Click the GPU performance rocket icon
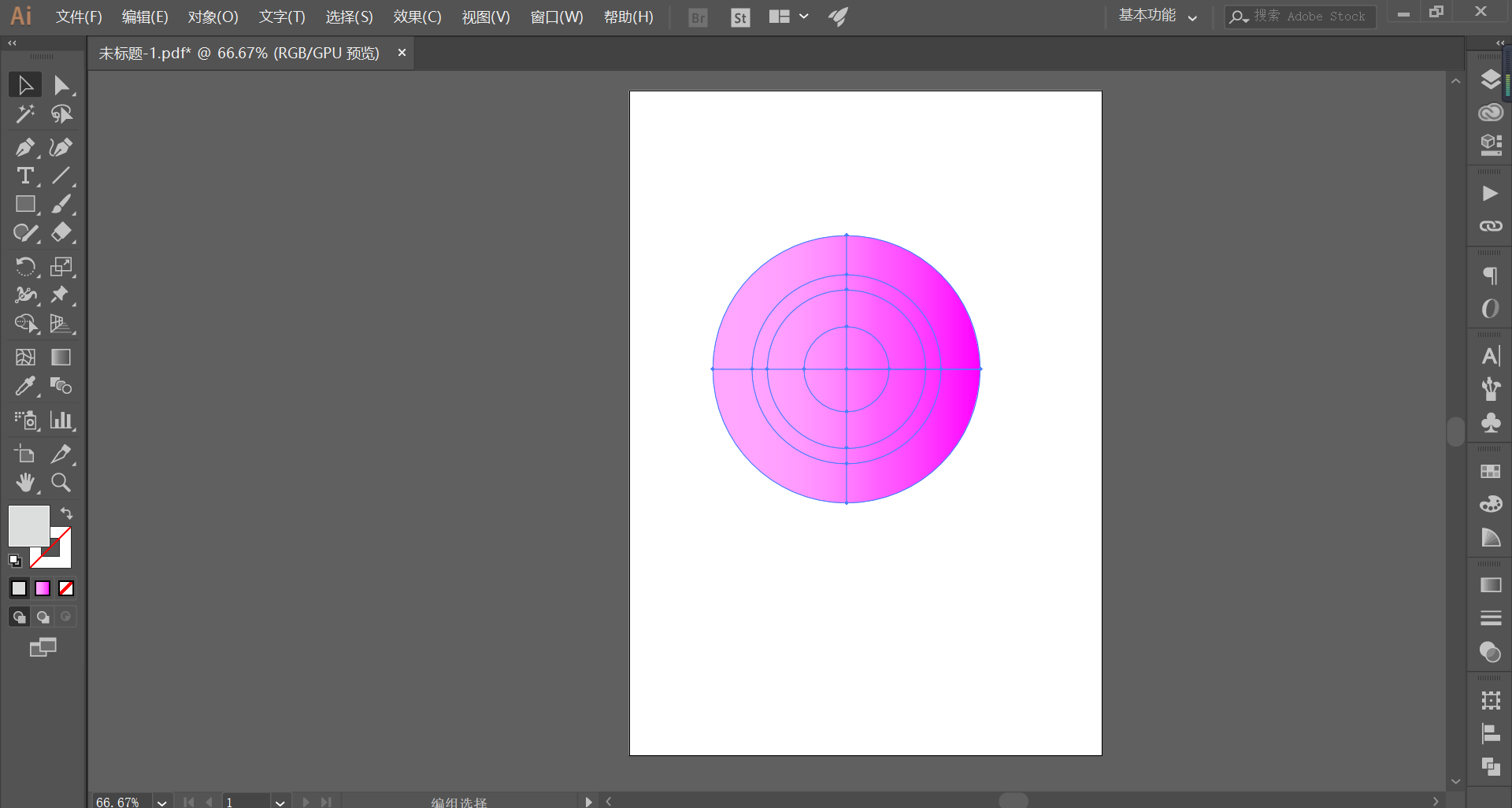This screenshot has height=808, width=1512. click(838, 17)
